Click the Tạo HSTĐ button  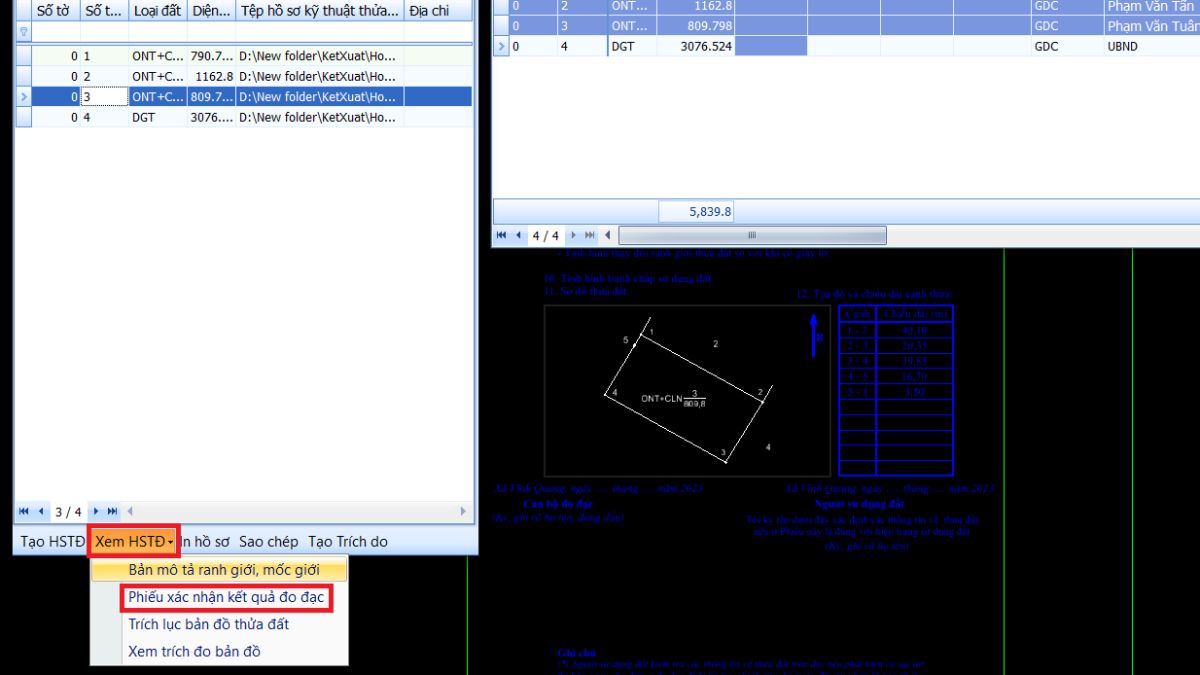click(x=52, y=541)
